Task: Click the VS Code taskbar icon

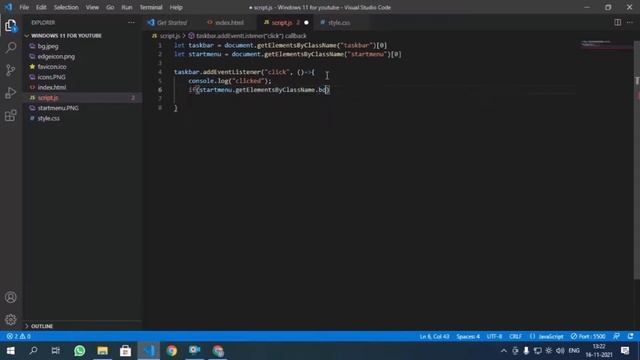Action: (149, 351)
